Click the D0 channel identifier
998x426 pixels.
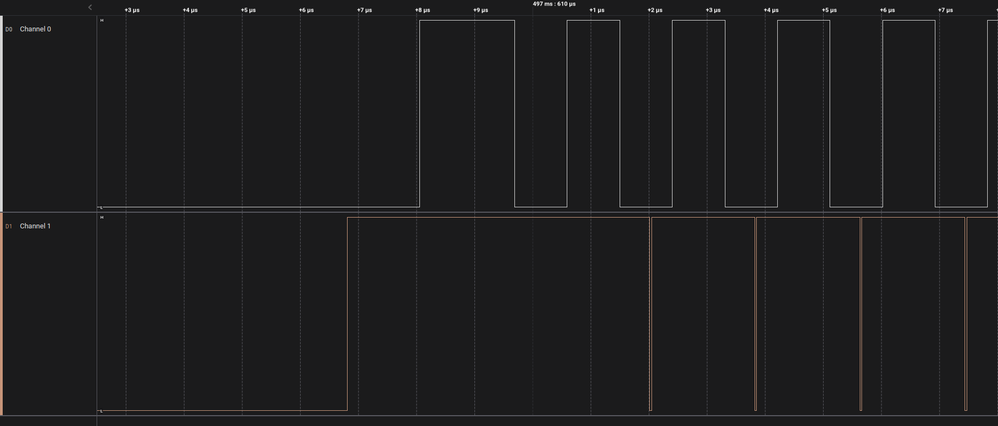tap(8, 29)
